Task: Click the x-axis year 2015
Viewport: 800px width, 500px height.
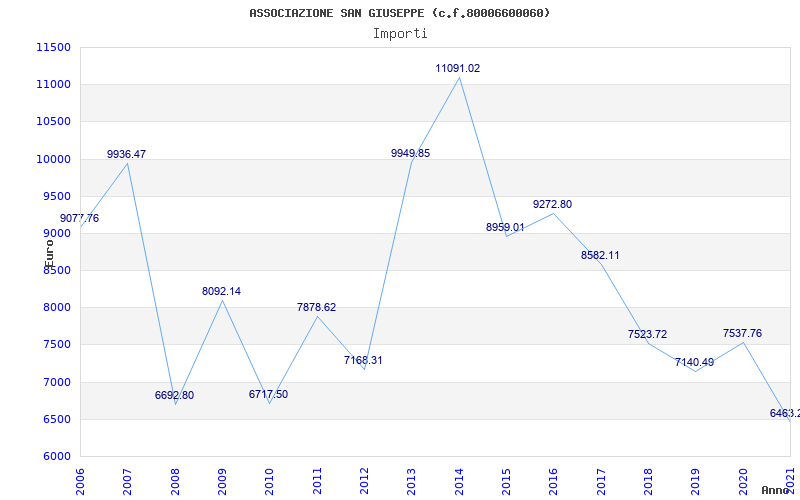Action: [506, 482]
